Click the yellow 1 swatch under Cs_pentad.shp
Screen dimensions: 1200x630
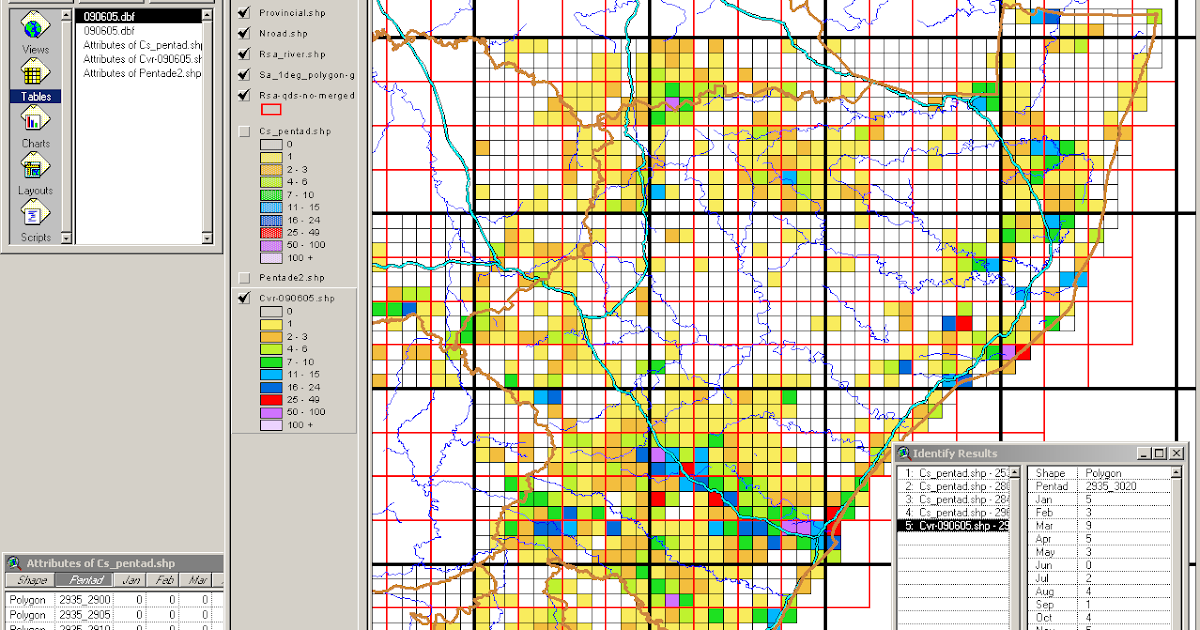[270, 157]
